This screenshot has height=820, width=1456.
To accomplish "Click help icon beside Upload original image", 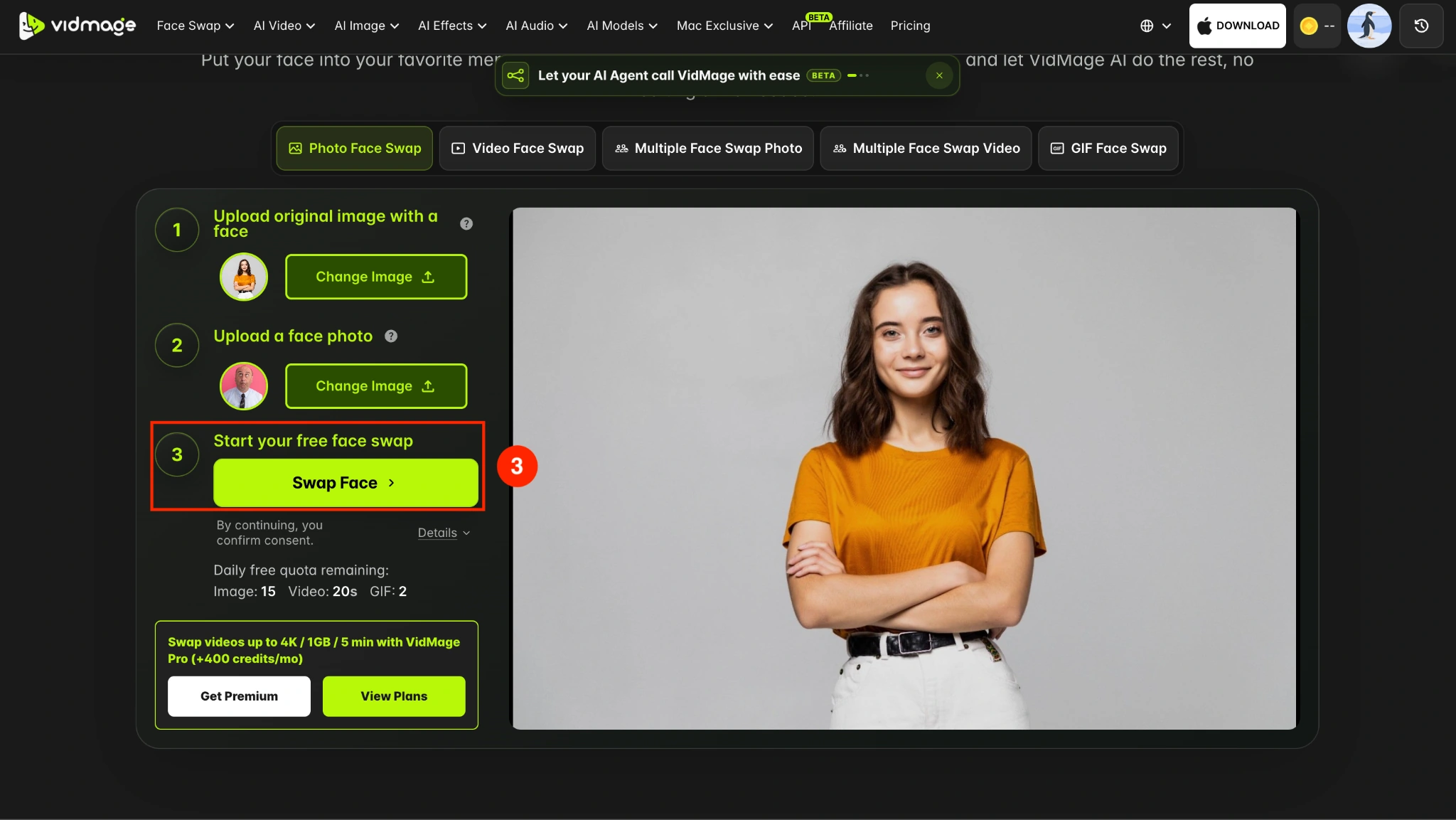I will tap(466, 223).
